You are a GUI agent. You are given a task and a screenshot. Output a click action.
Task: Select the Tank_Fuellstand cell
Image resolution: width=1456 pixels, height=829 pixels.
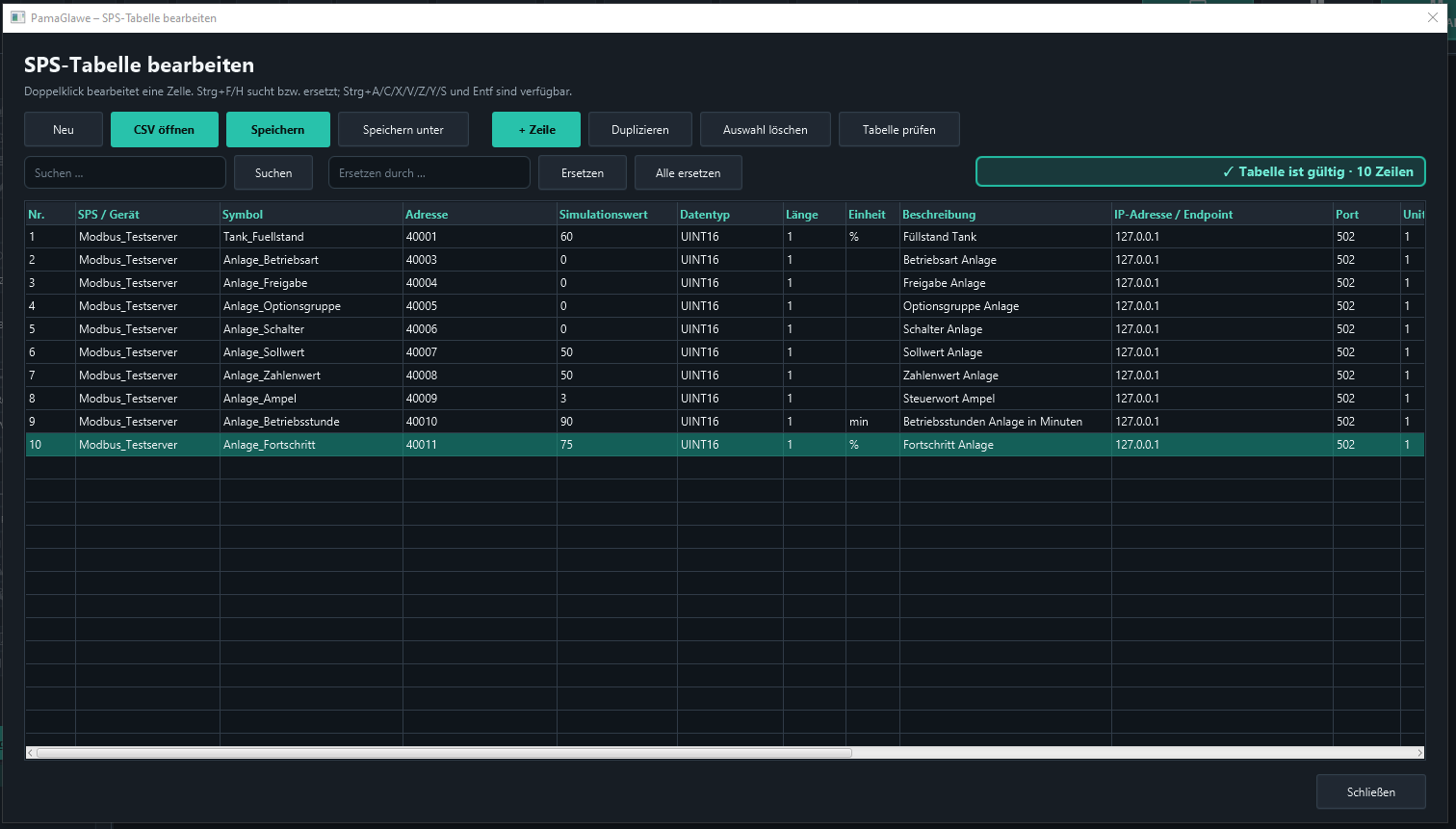[x=311, y=237]
